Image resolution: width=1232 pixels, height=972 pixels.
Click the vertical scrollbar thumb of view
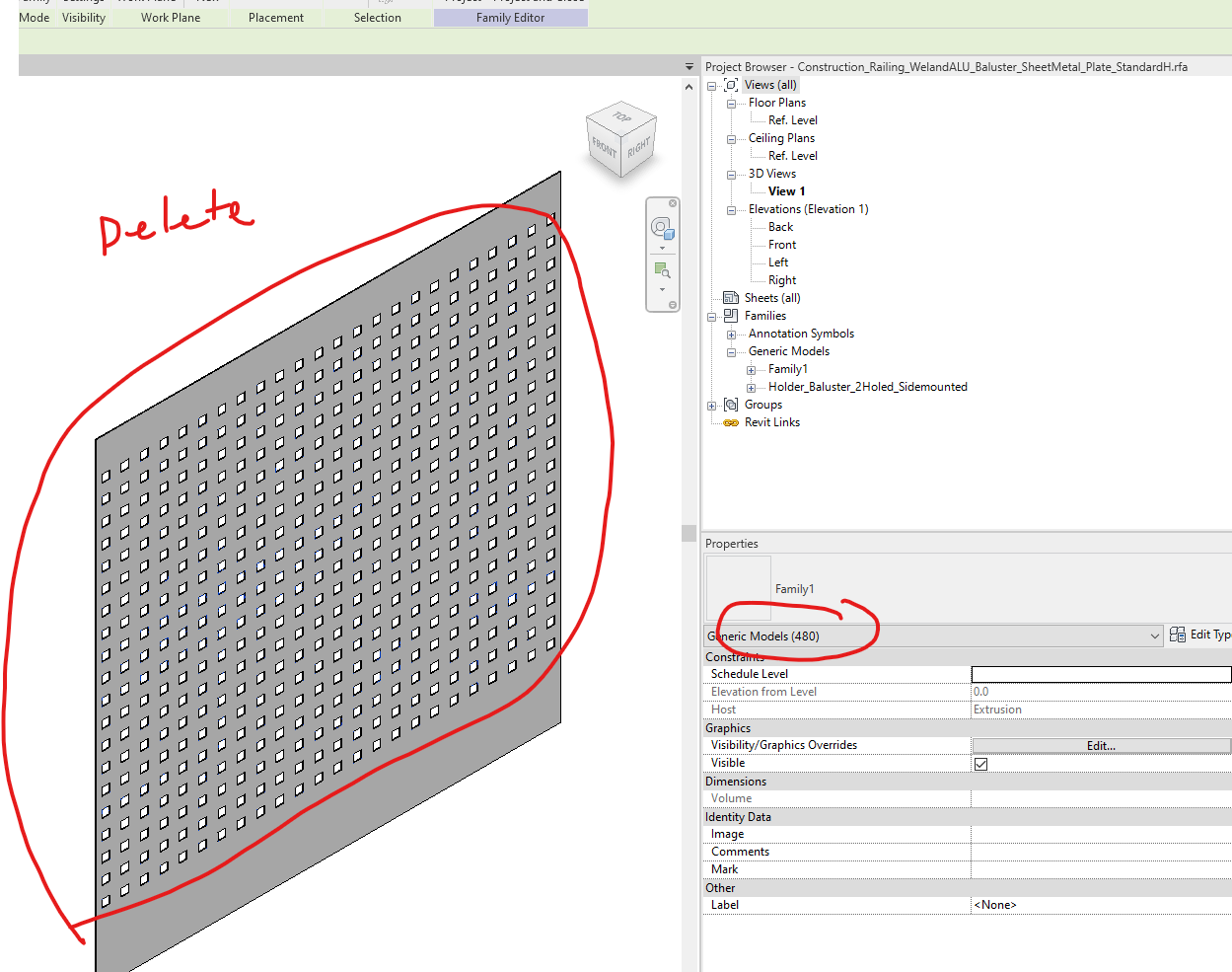click(688, 533)
